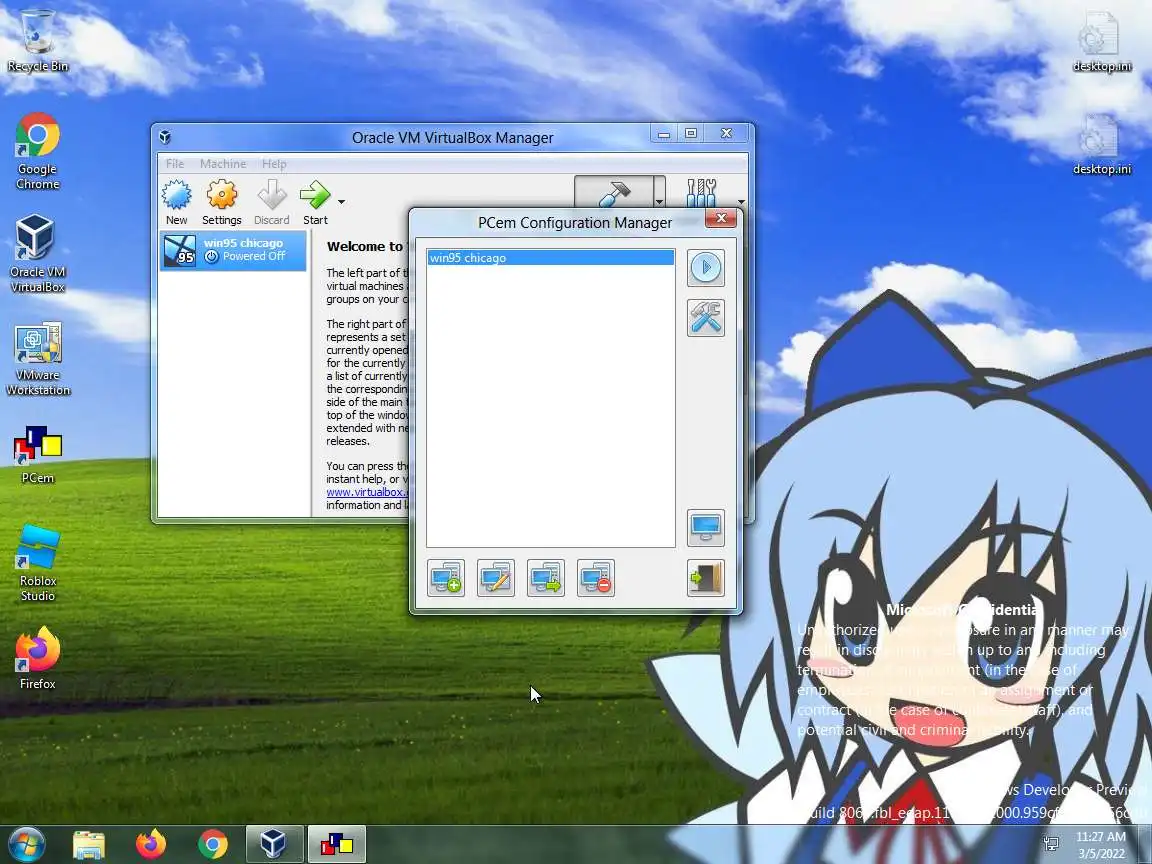Close the PCem Configuration Manager window

click(x=721, y=218)
